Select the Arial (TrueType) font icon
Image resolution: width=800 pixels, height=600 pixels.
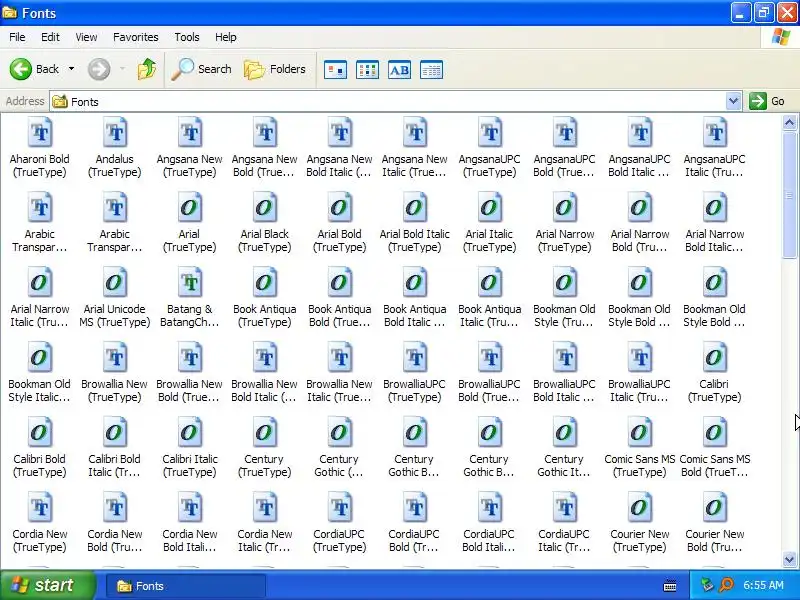point(190,208)
